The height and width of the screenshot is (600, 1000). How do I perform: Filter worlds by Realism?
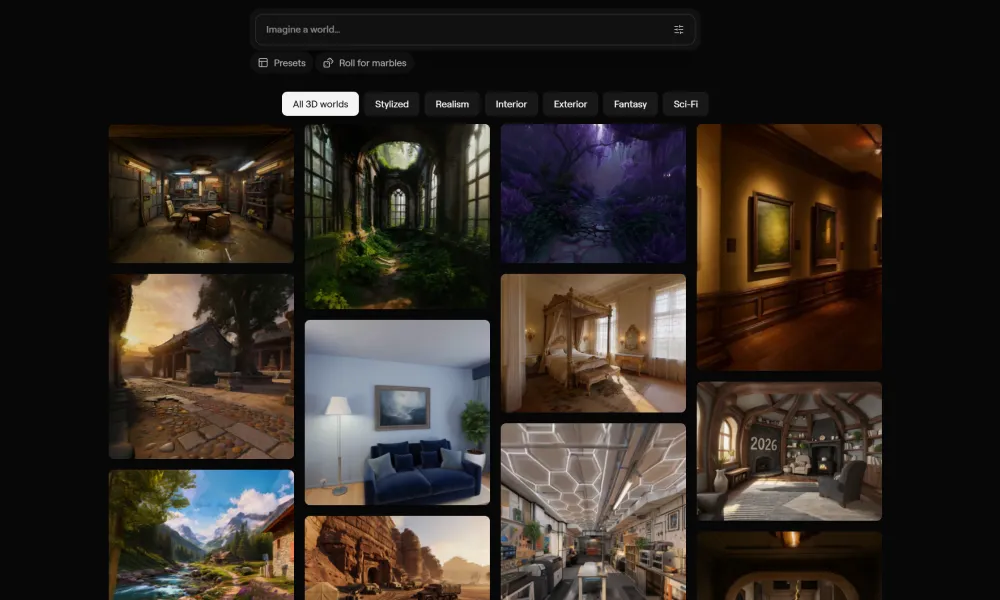(452, 104)
